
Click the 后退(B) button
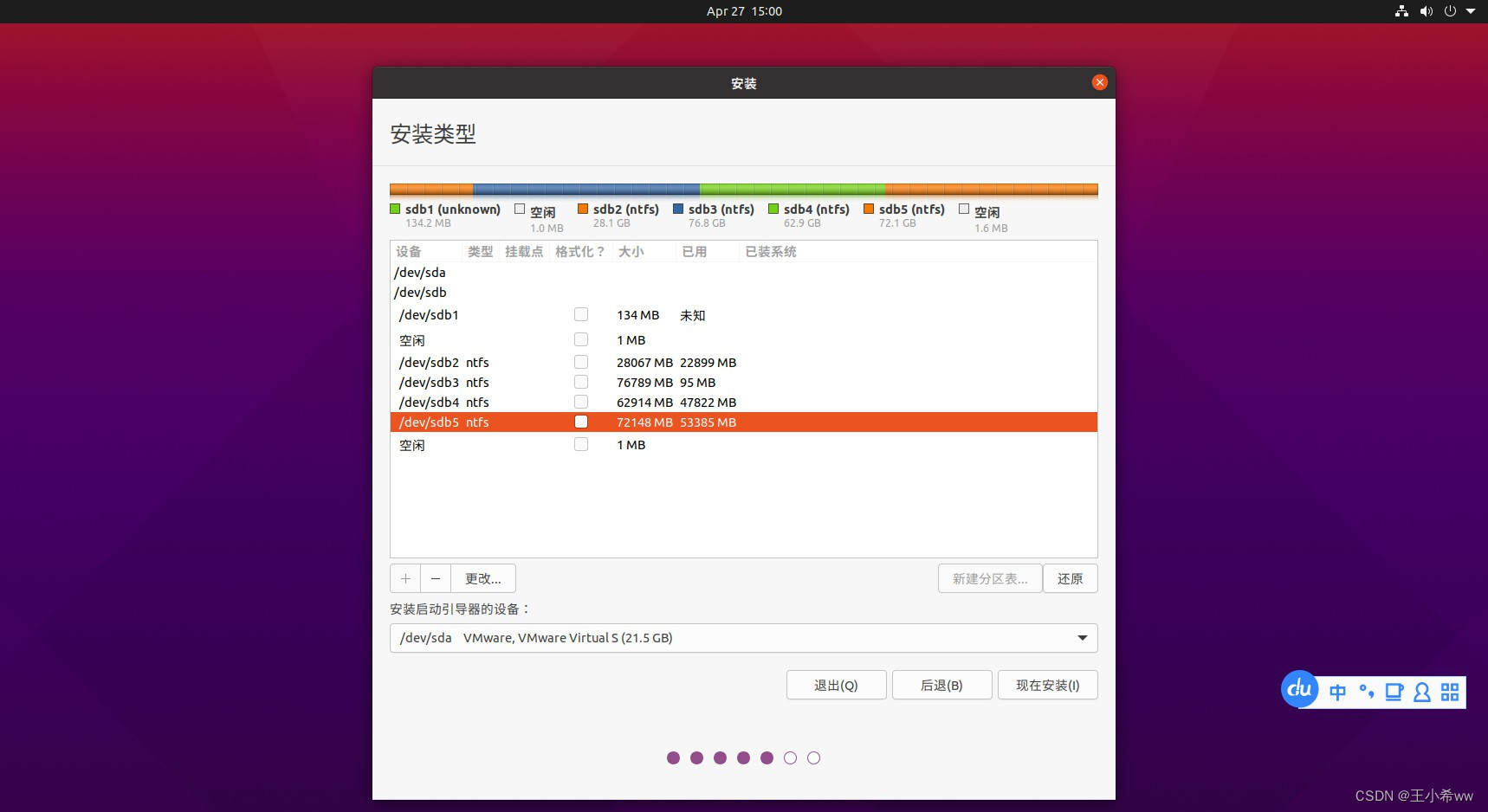click(941, 685)
